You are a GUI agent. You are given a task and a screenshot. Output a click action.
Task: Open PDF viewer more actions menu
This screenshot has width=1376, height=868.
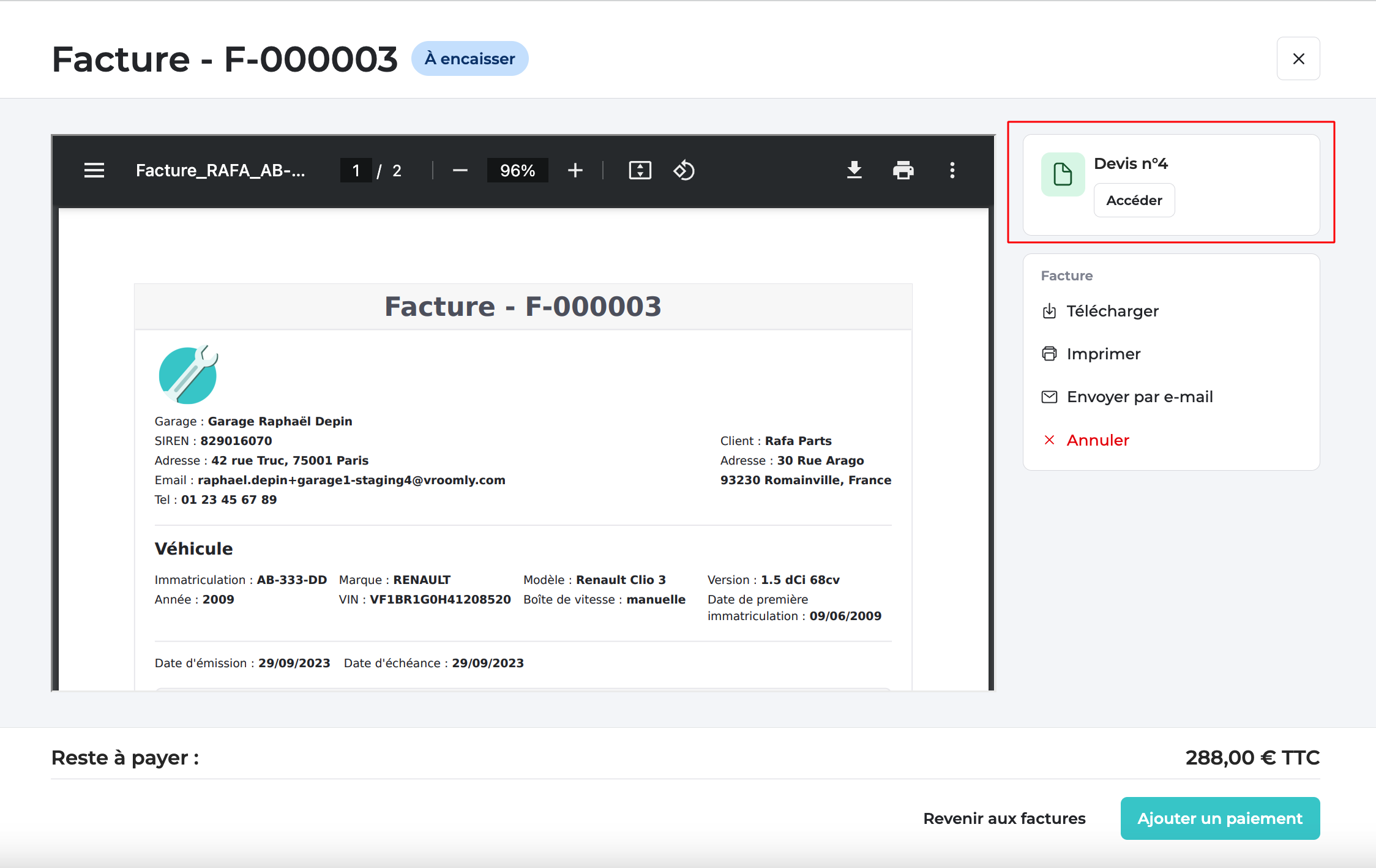[x=952, y=170]
